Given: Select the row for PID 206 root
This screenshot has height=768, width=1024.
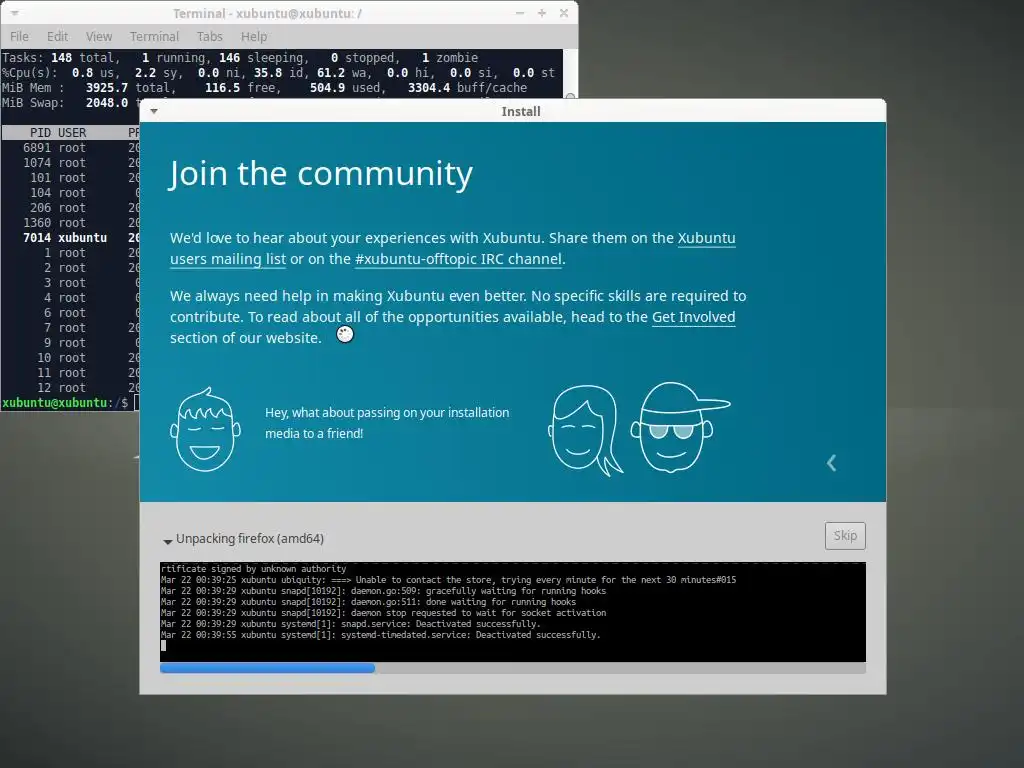Looking at the screenshot, I should click(71, 208).
